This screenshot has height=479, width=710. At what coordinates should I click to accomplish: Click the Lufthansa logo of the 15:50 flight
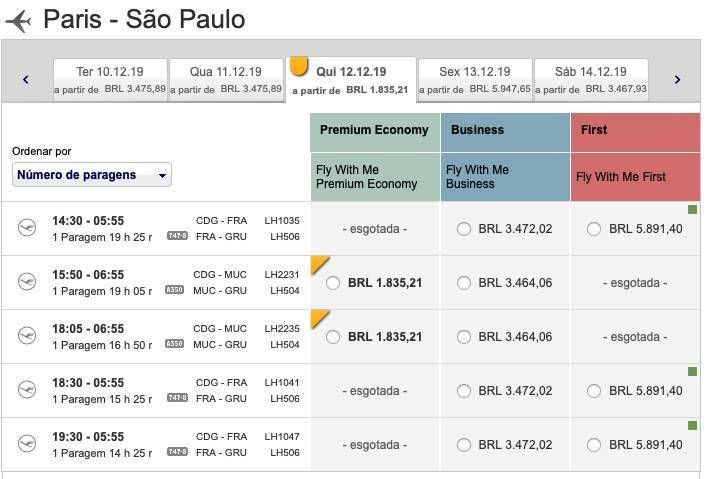pos(27,281)
